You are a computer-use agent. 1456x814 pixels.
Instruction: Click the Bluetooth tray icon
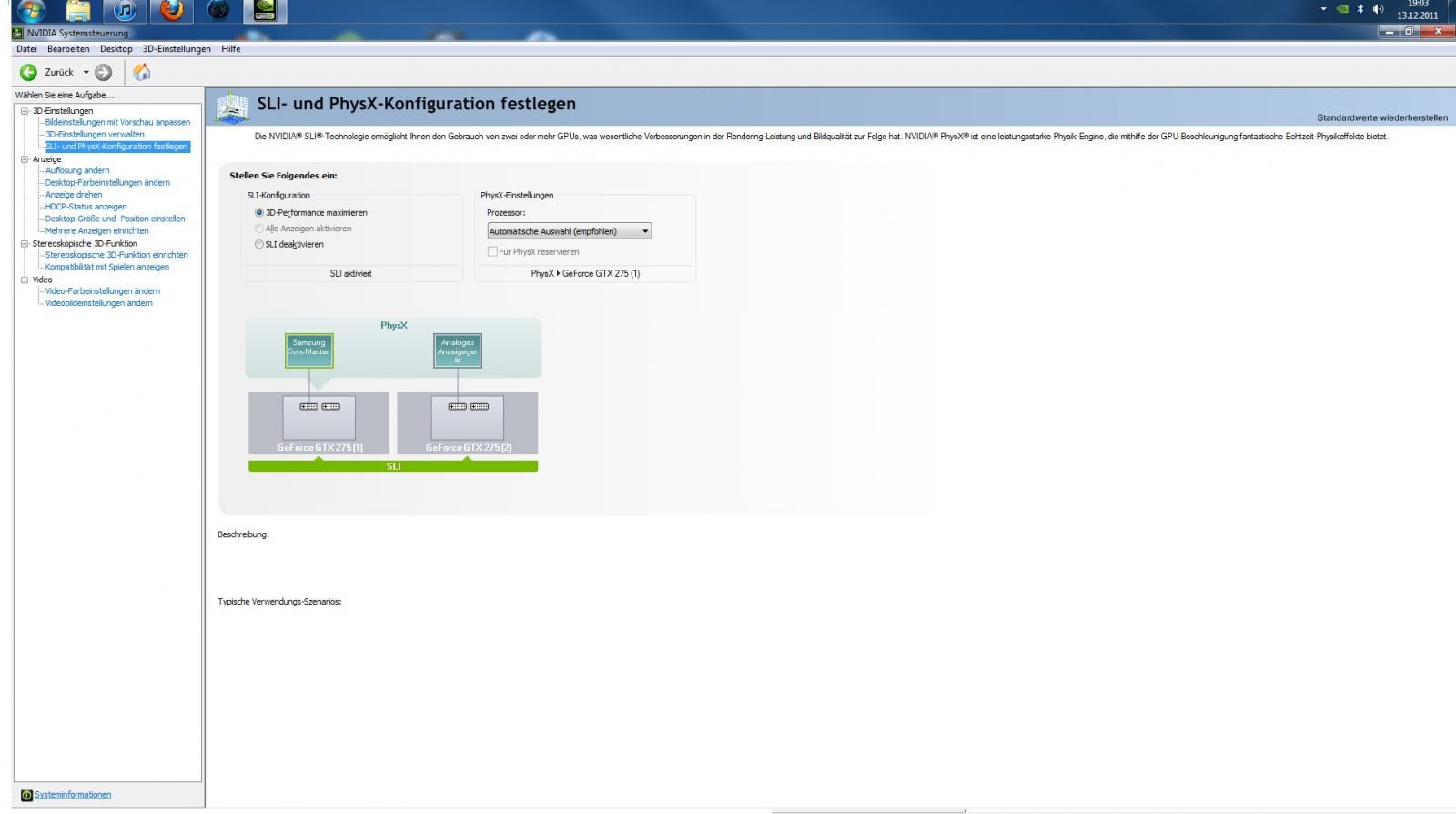pyautogui.click(x=1360, y=9)
